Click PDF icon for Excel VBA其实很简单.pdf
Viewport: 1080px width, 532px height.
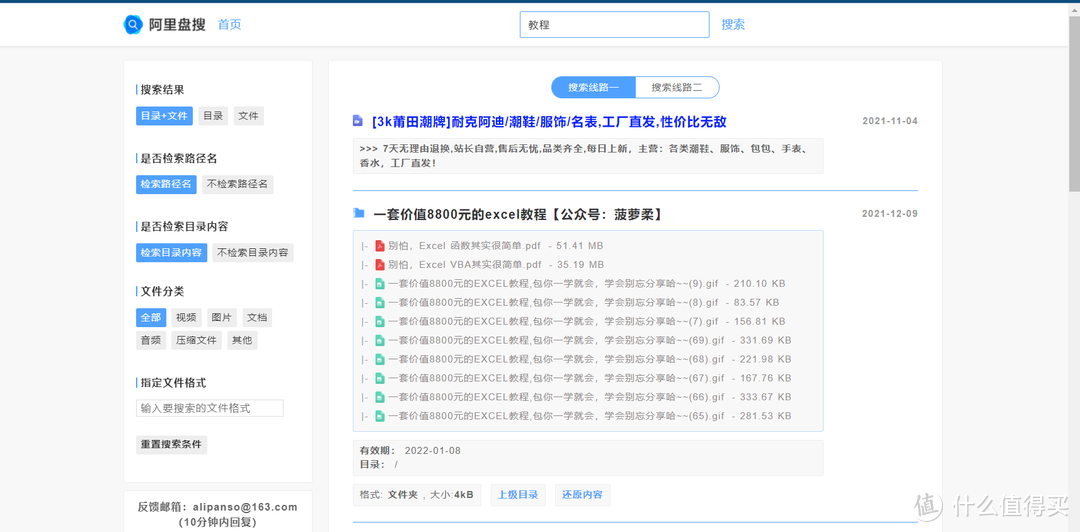point(380,265)
